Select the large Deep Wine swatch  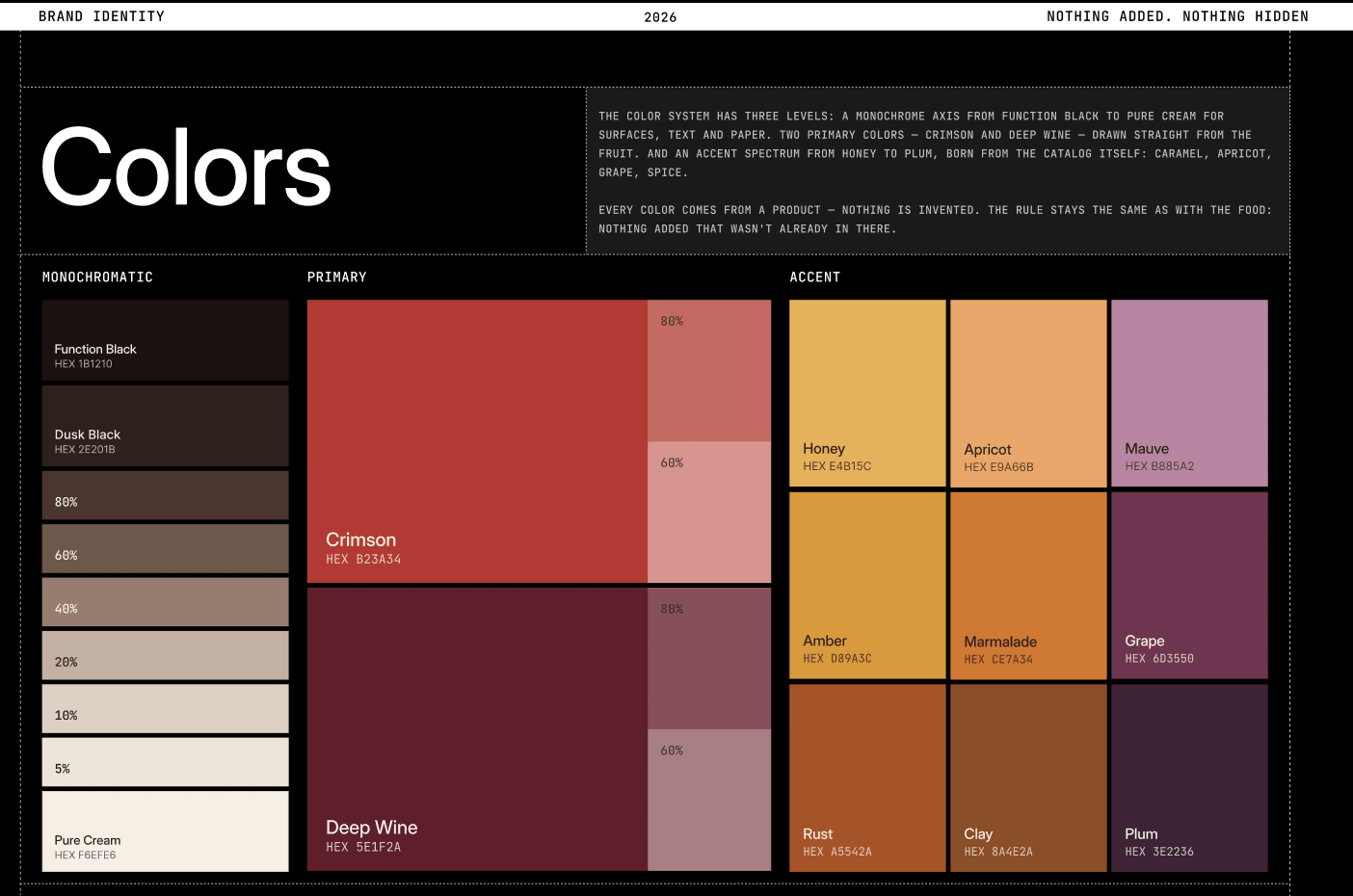(477, 729)
